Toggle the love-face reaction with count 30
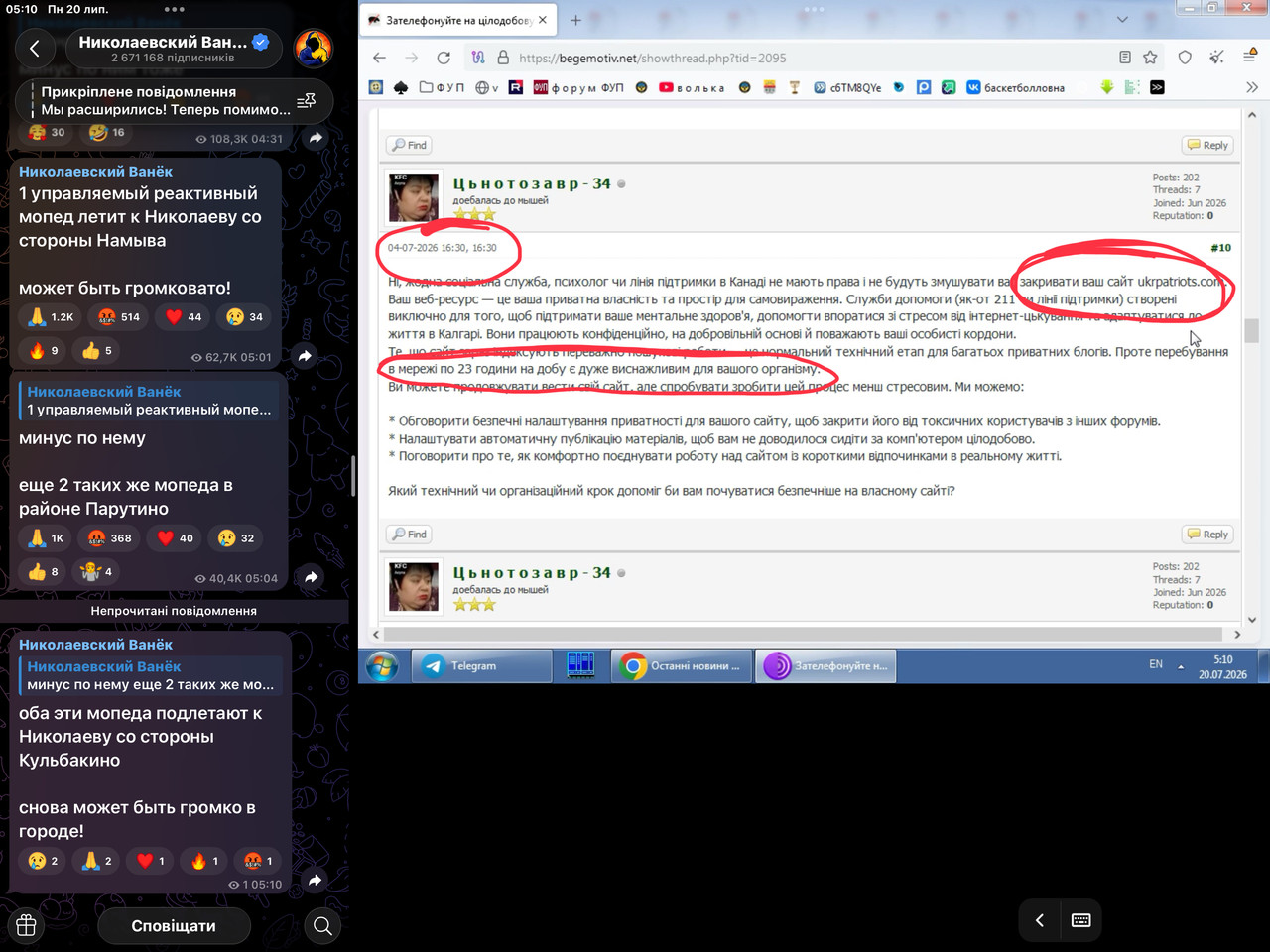Image resolution: width=1270 pixels, height=952 pixels. (46, 132)
